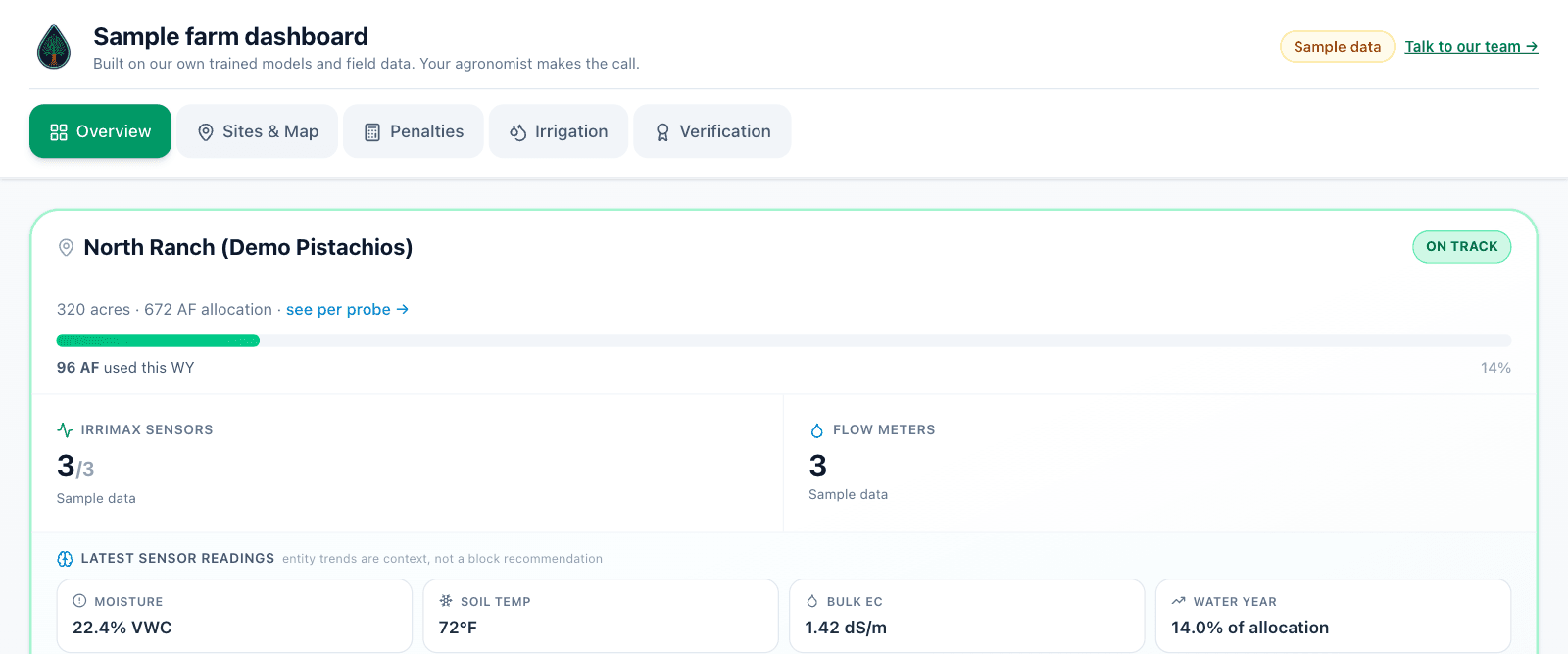Open the Water Year 14.0% of allocation card
The image size is (1568, 654).
point(1334,616)
